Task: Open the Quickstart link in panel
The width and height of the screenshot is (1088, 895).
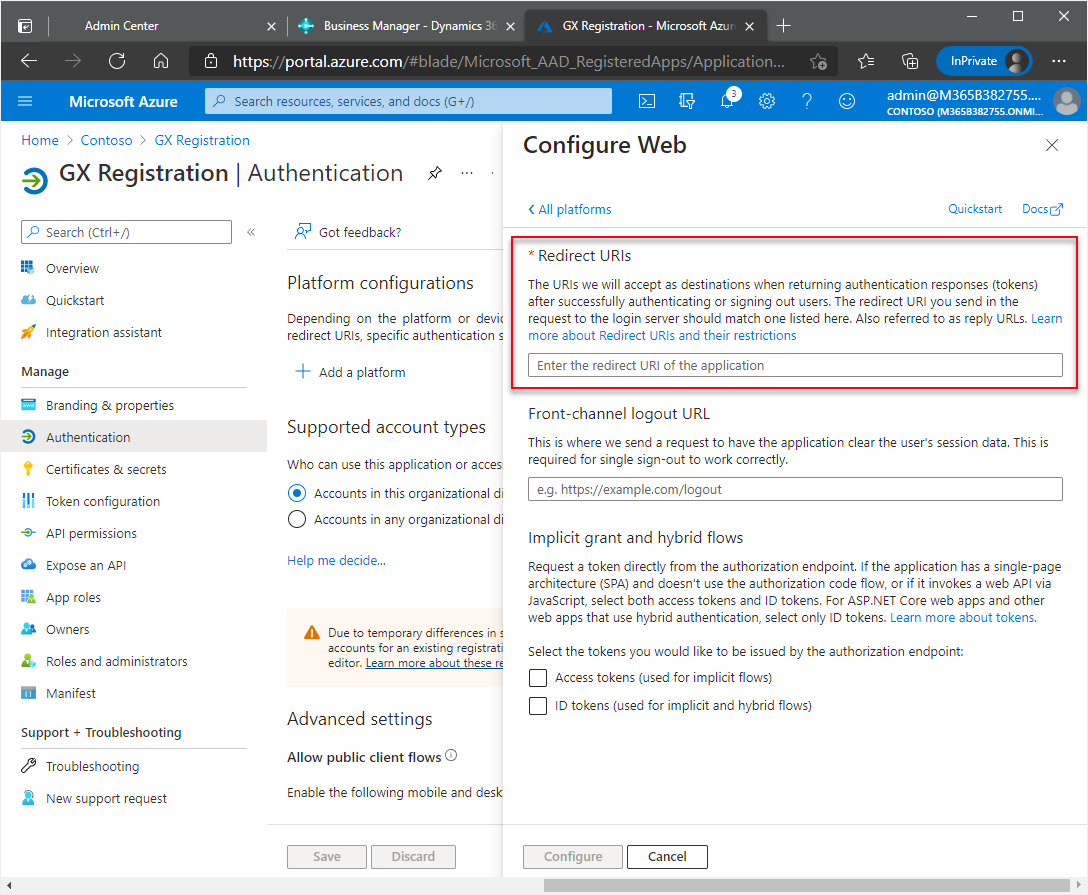Action: point(974,209)
